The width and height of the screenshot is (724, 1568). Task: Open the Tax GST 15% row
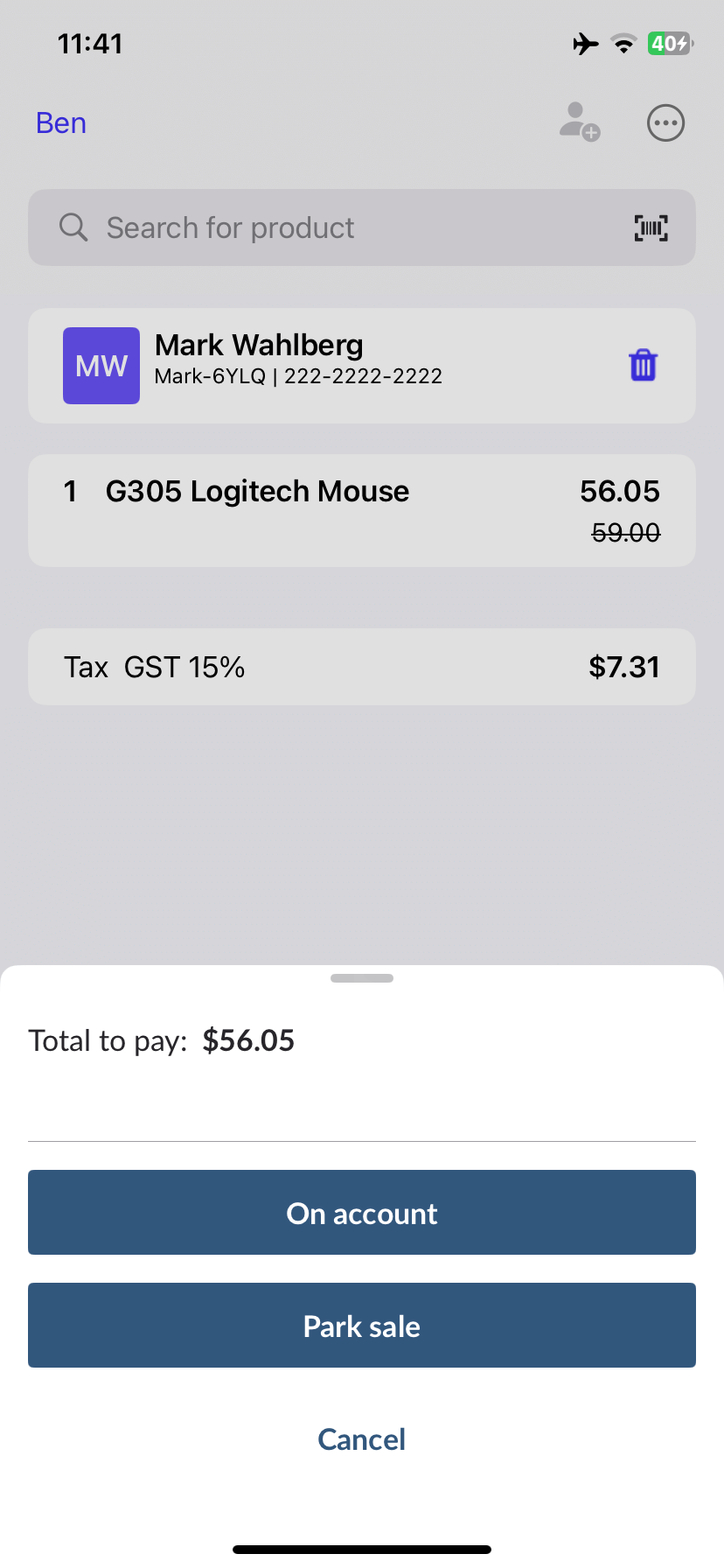[x=362, y=667]
